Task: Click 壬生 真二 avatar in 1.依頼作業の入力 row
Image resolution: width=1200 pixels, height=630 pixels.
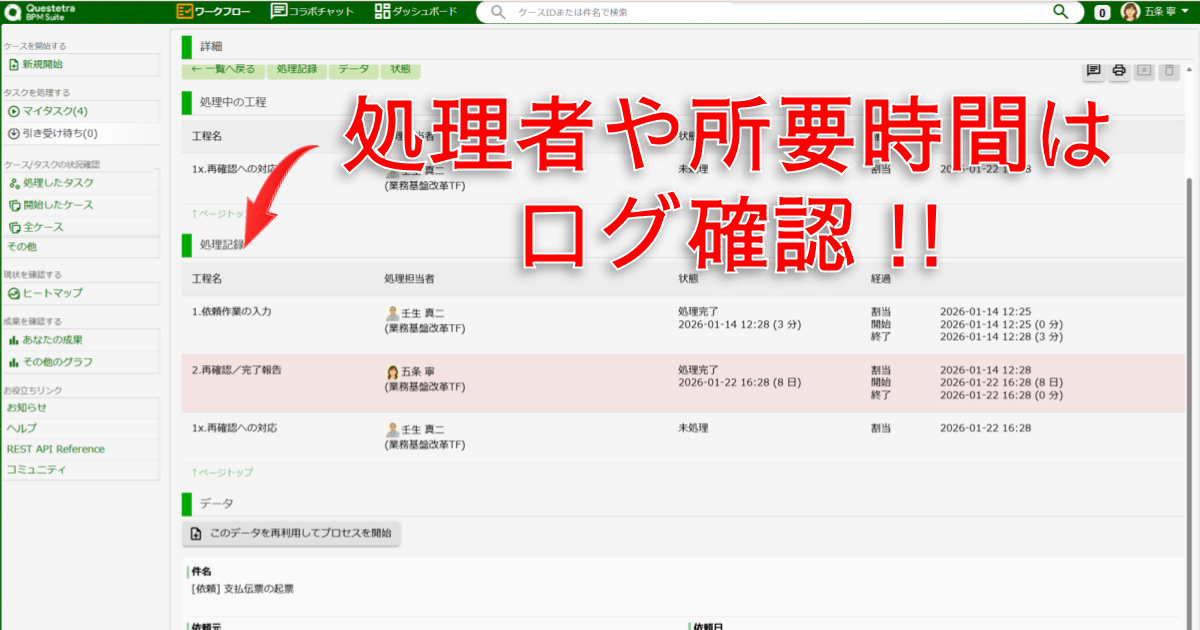Action: [392, 314]
